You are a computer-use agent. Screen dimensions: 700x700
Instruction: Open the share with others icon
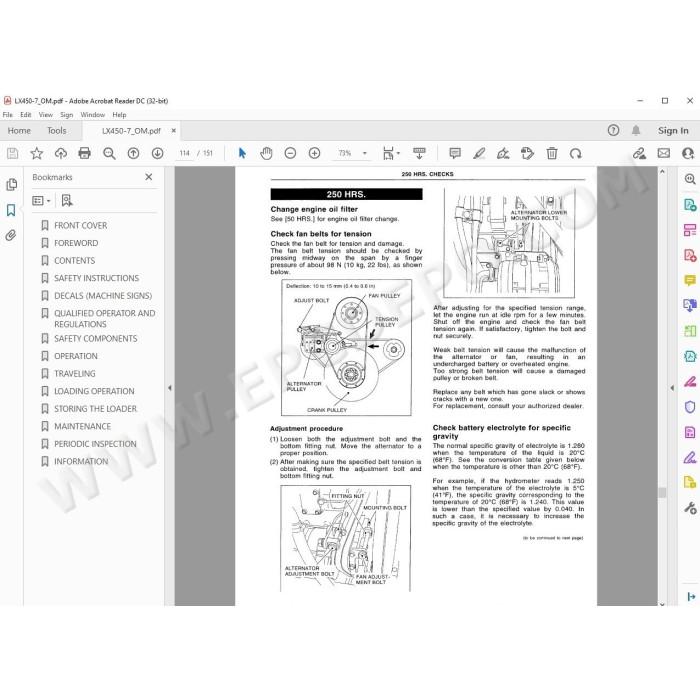click(x=688, y=154)
